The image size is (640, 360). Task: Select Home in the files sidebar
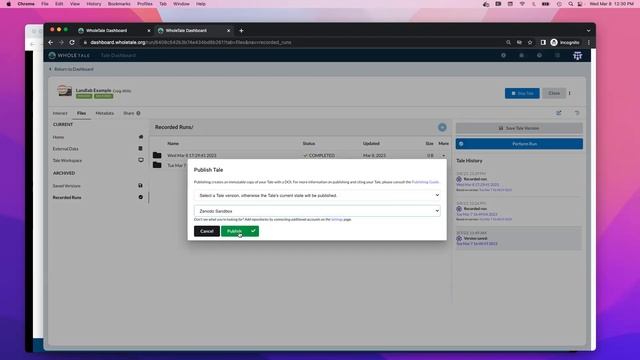coord(58,137)
